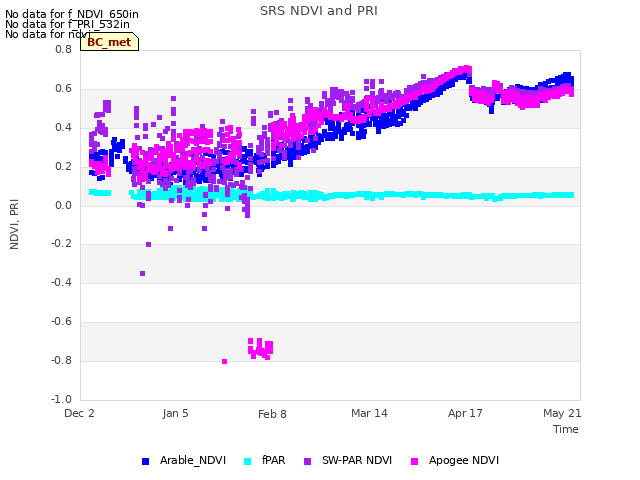The height and width of the screenshot is (480, 640).
Task: Click the 0.6 y-axis tick label
Action: tap(63, 89)
